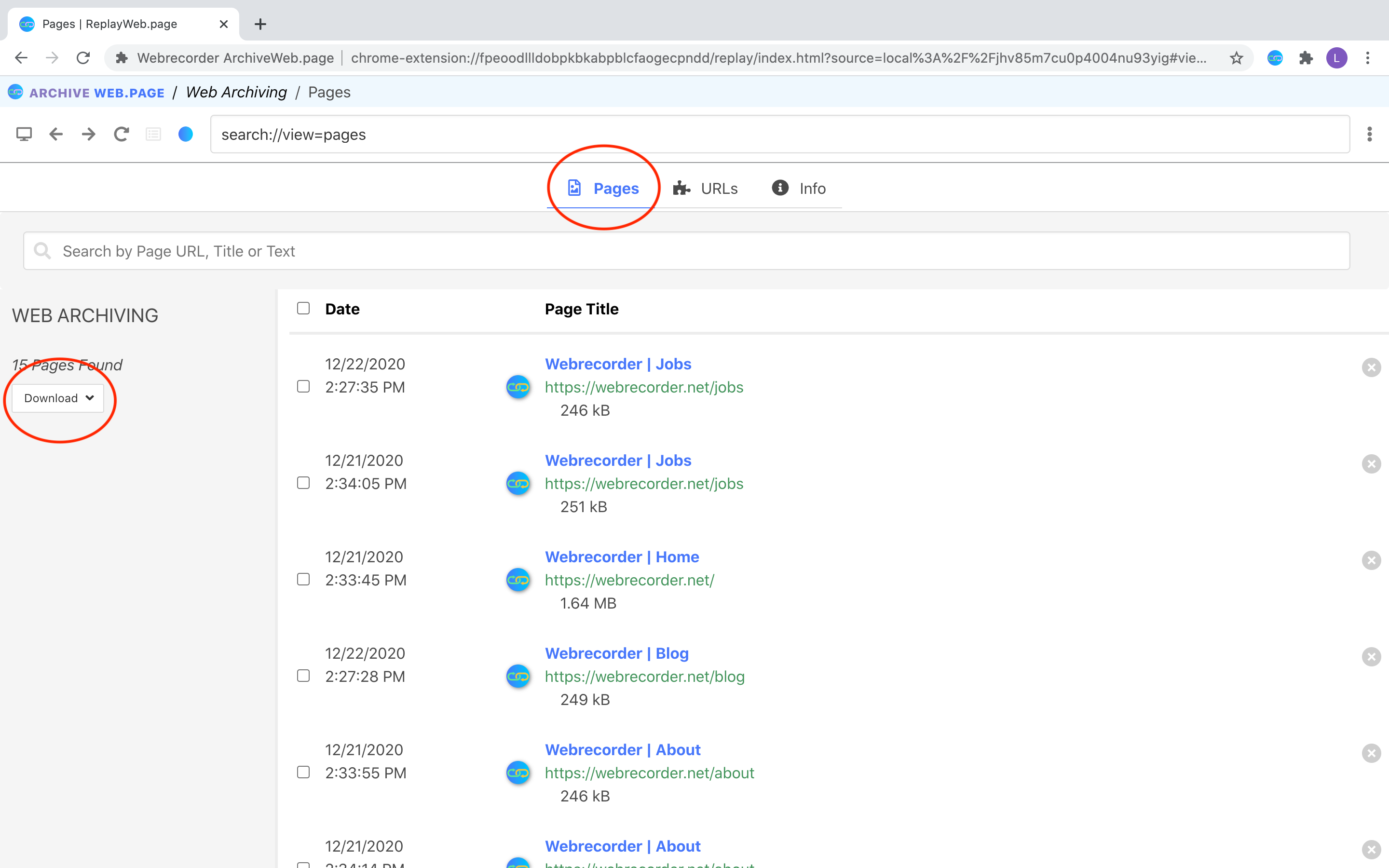Open the Webrecorder | Blog page title
Screen dimensions: 1389x868
[x=616, y=653]
